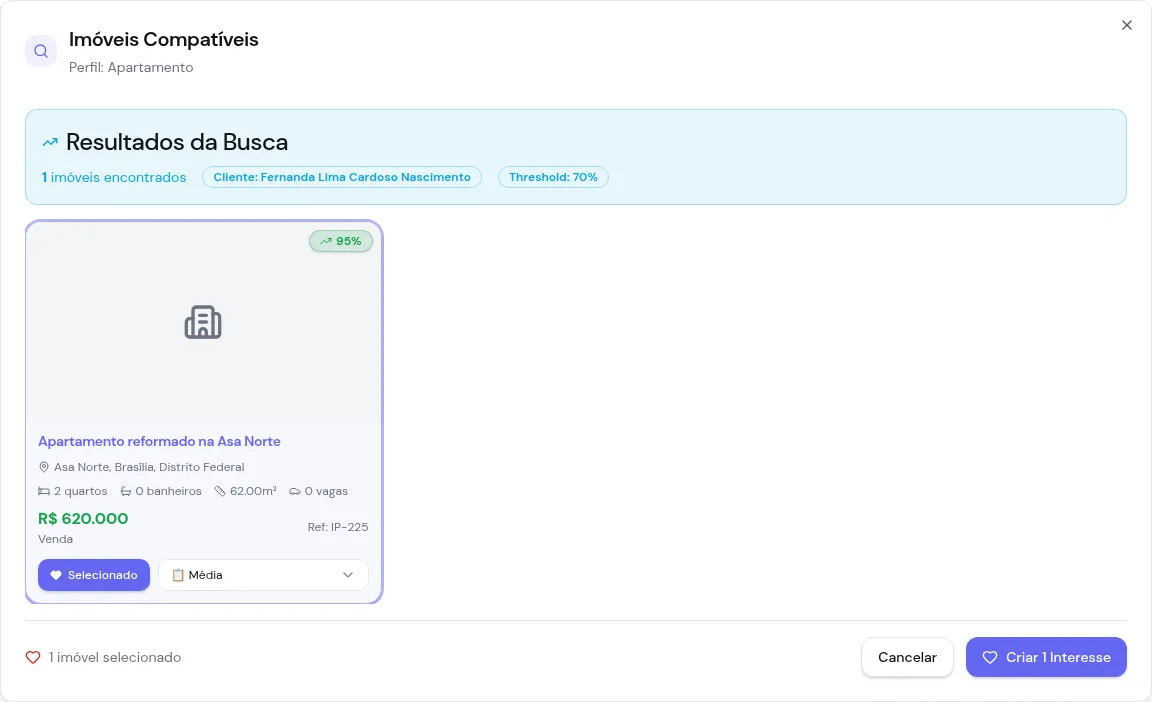Image resolution: width=1152 pixels, height=702 pixels.
Task: Click the 1 imóveis encontrados text
Action: (114, 177)
